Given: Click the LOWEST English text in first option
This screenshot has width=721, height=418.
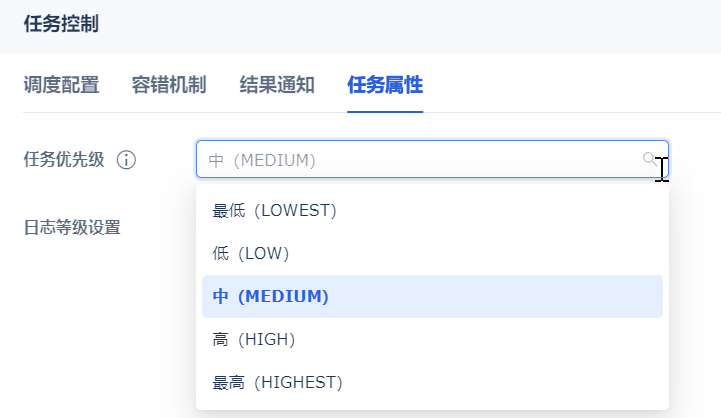Looking at the screenshot, I should pyautogui.click(x=296, y=211).
